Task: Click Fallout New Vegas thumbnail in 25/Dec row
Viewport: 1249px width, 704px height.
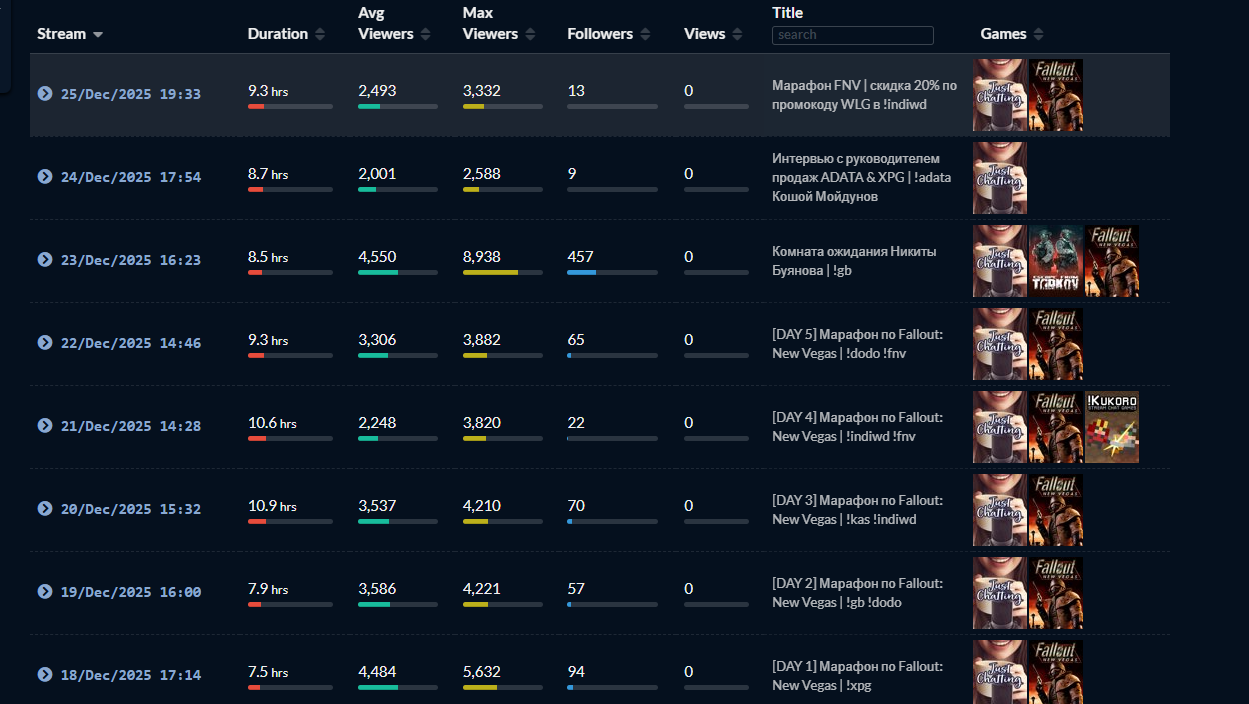Action: [x=1055, y=95]
